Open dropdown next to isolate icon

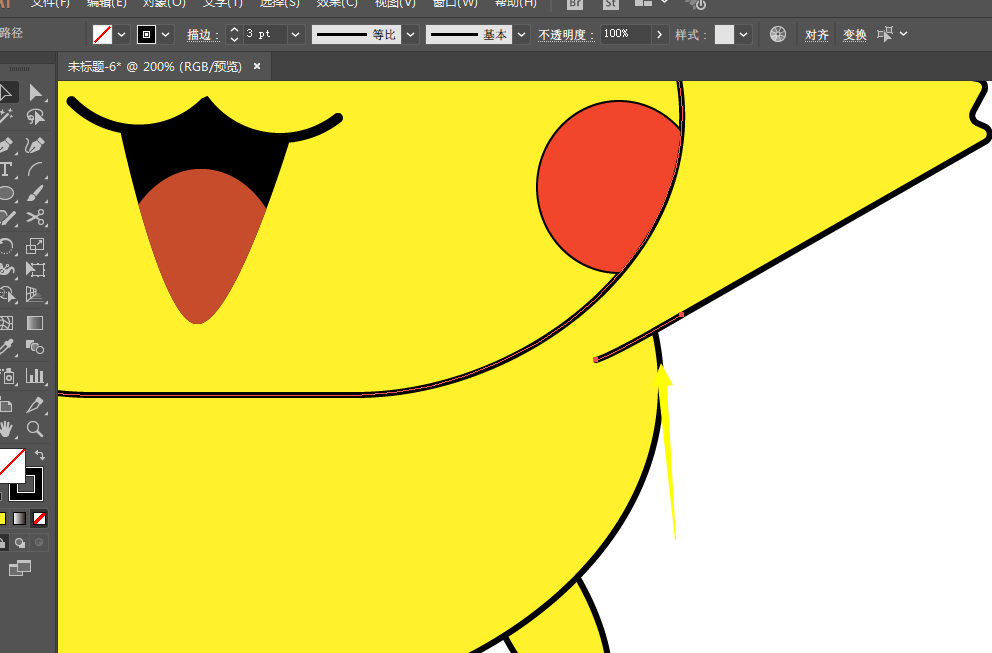(903, 34)
